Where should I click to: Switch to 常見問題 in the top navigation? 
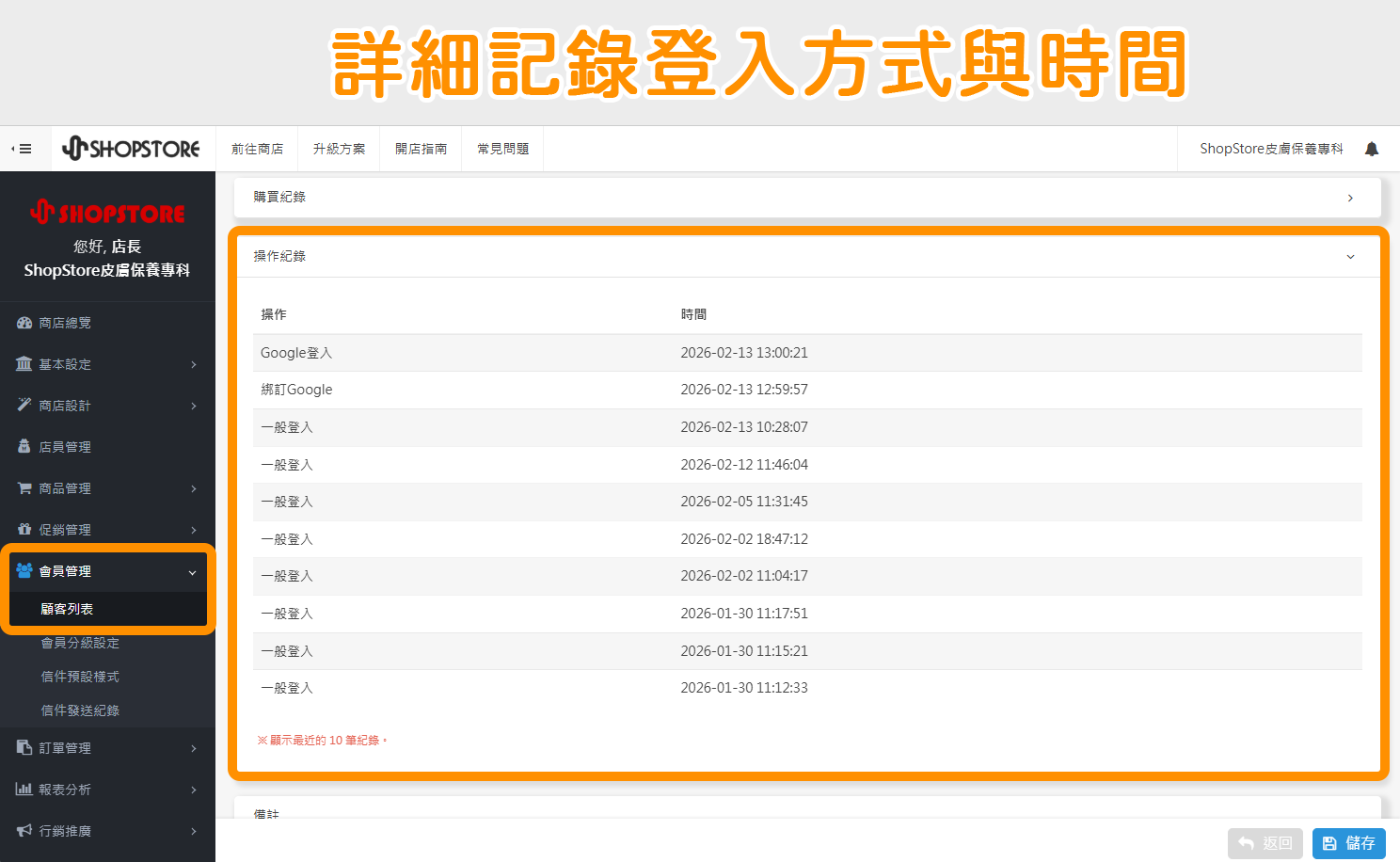[501, 148]
